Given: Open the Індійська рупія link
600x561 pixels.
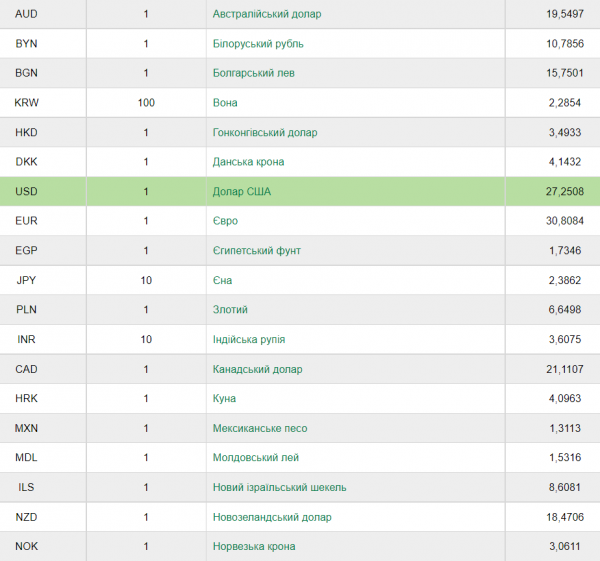Looking at the screenshot, I should (249, 339).
